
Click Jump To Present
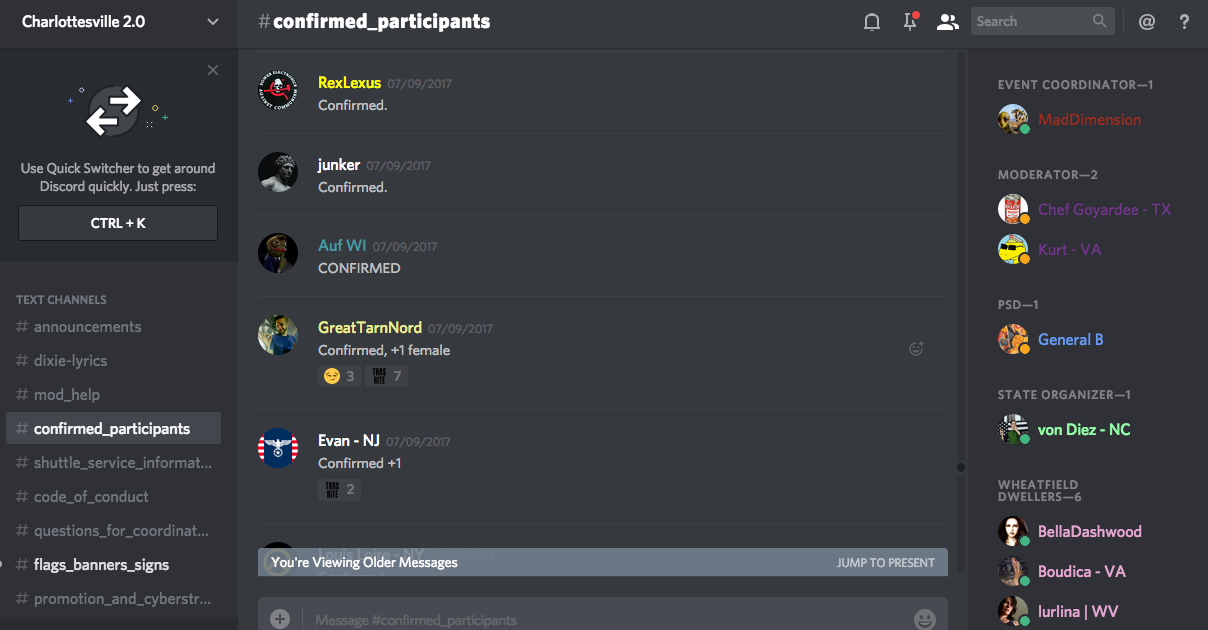pyautogui.click(x=886, y=562)
